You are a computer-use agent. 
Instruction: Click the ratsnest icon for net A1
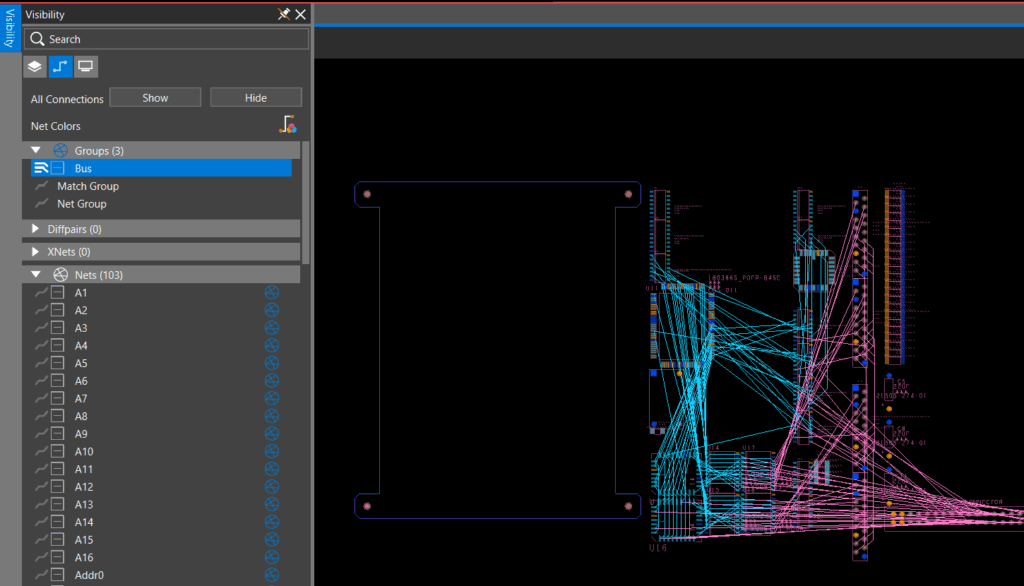pyautogui.click(x=272, y=293)
